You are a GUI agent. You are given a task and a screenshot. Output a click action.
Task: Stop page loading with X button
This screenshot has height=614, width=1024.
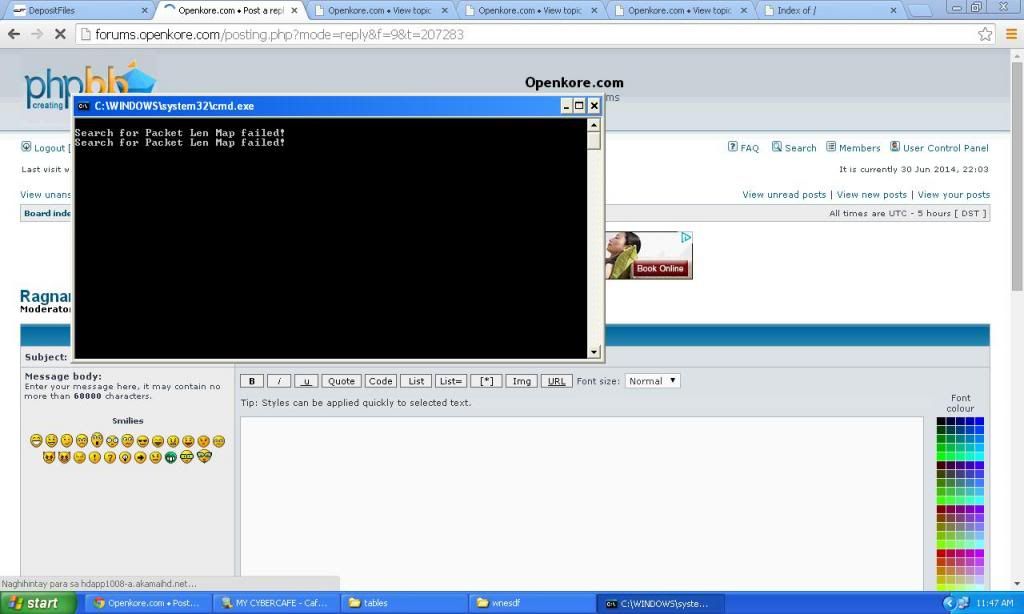(x=60, y=34)
